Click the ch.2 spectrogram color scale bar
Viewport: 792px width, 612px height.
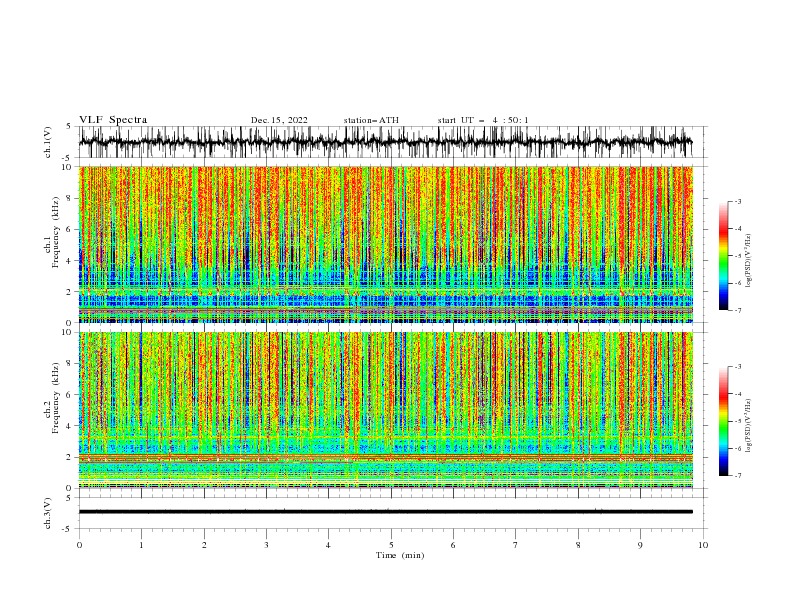pos(723,421)
